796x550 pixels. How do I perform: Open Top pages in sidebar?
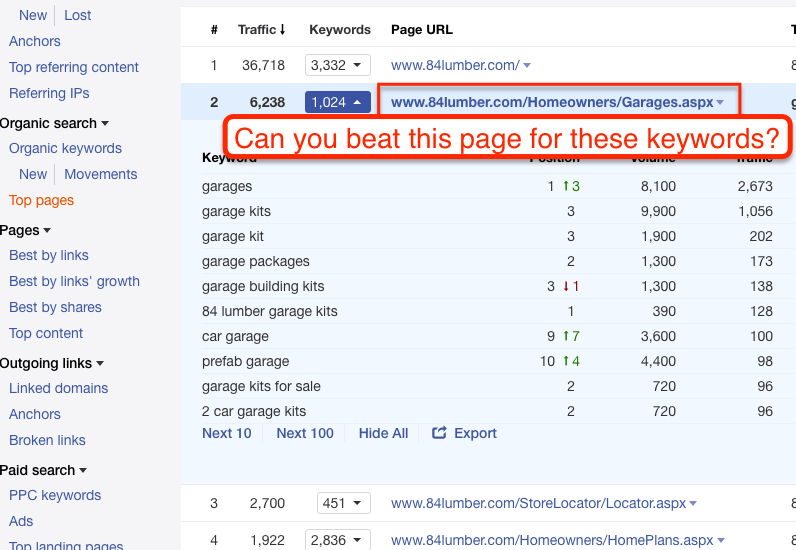click(x=41, y=200)
